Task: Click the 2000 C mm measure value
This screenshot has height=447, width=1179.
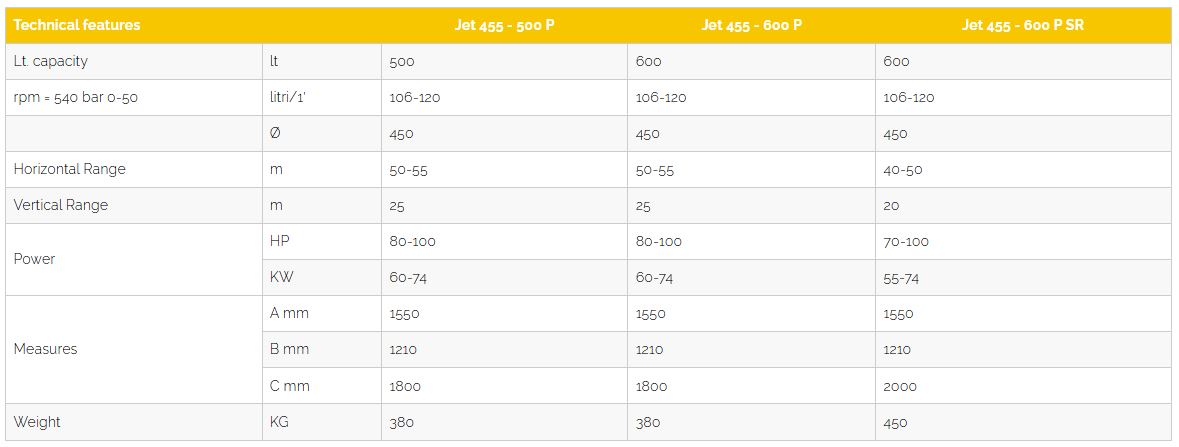Action: click(x=900, y=386)
